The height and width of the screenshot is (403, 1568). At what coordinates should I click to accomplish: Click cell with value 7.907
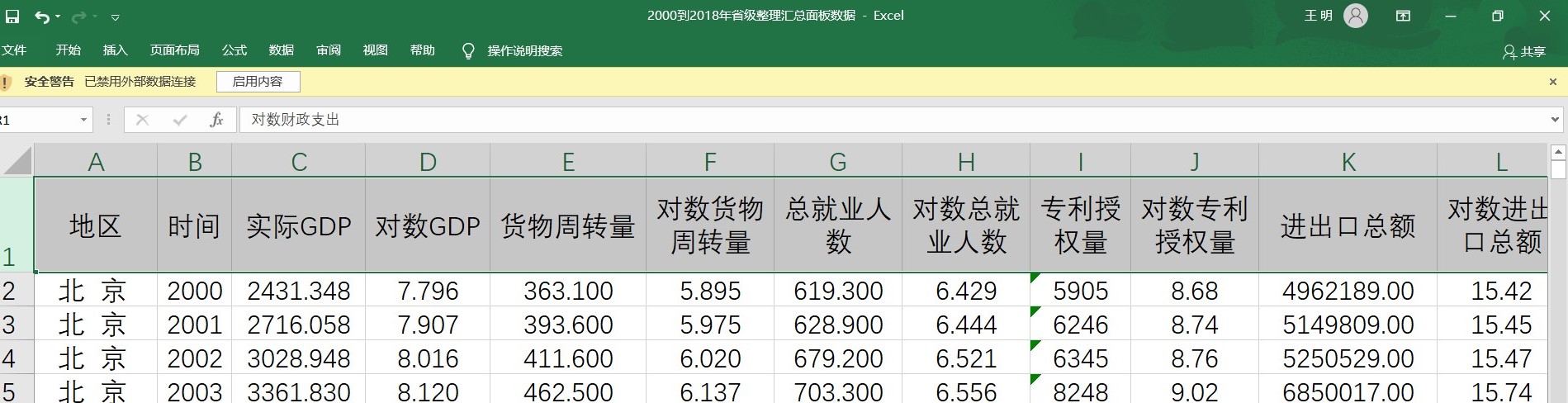[x=428, y=325]
